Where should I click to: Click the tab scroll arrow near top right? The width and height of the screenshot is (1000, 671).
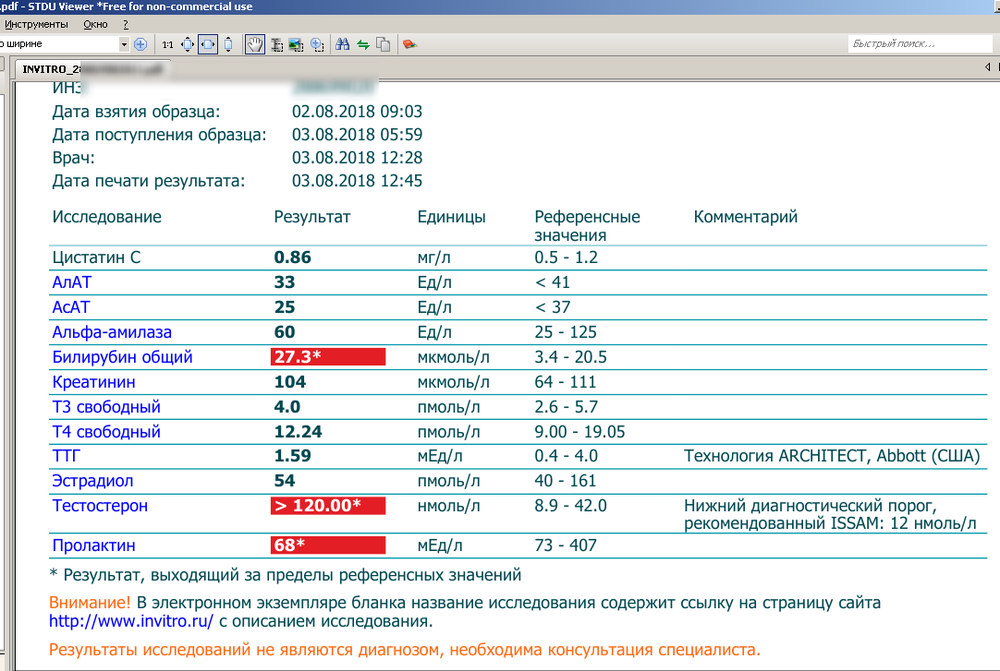tap(985, 66)
